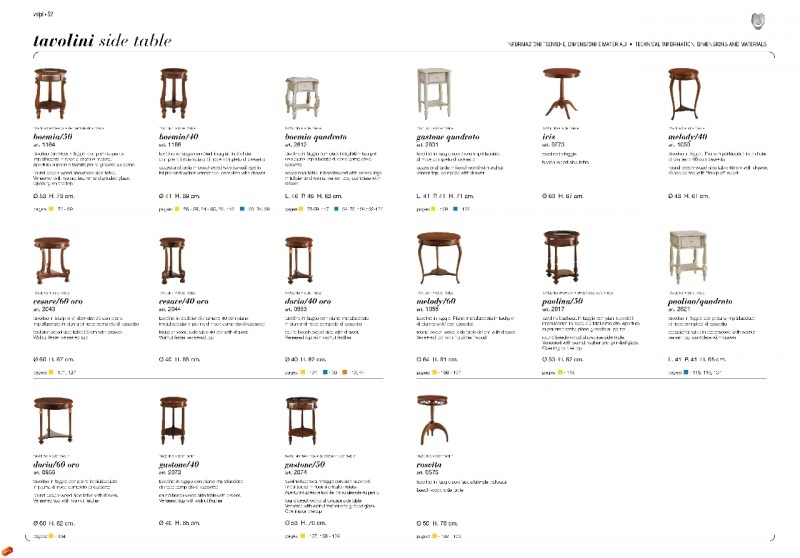Click the red icon in bottom-left corner
Image resolution: width=800 pixels, height=558 pixels.
[7, 551]
